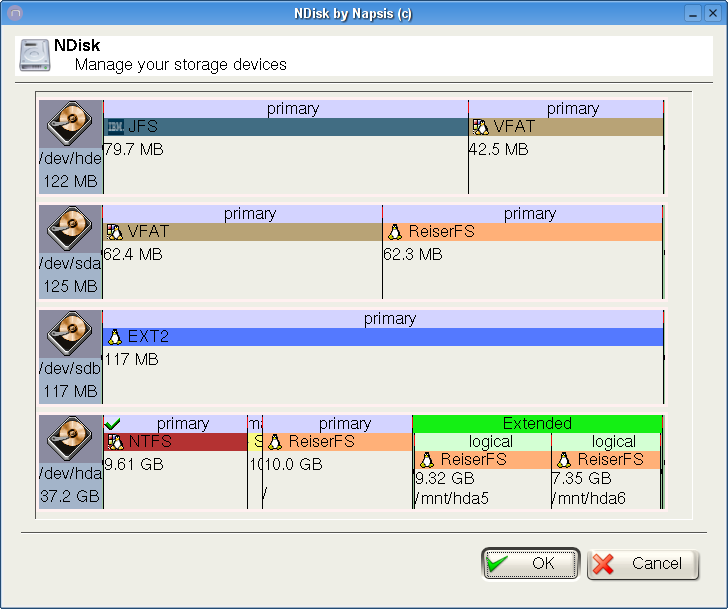Click the green Extended partition header
The width and height of the screenshot is (728, 609).
click(x=537, y=424)
